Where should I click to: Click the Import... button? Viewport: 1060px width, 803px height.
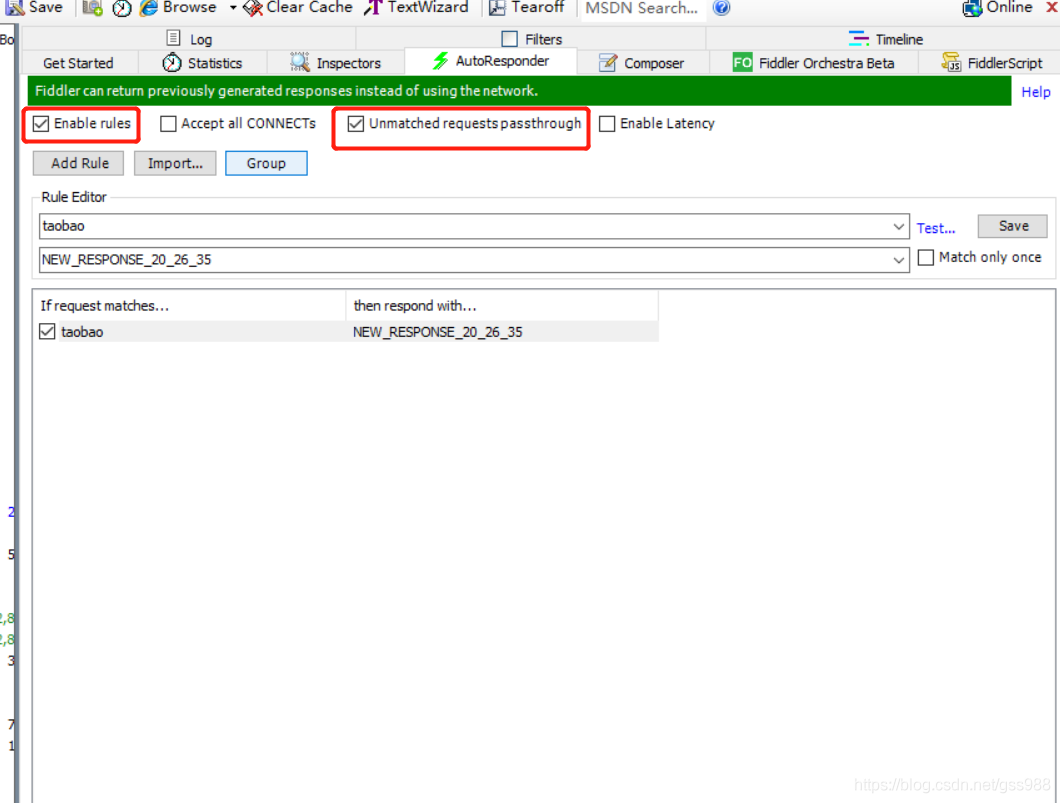[x=175, y=163]
